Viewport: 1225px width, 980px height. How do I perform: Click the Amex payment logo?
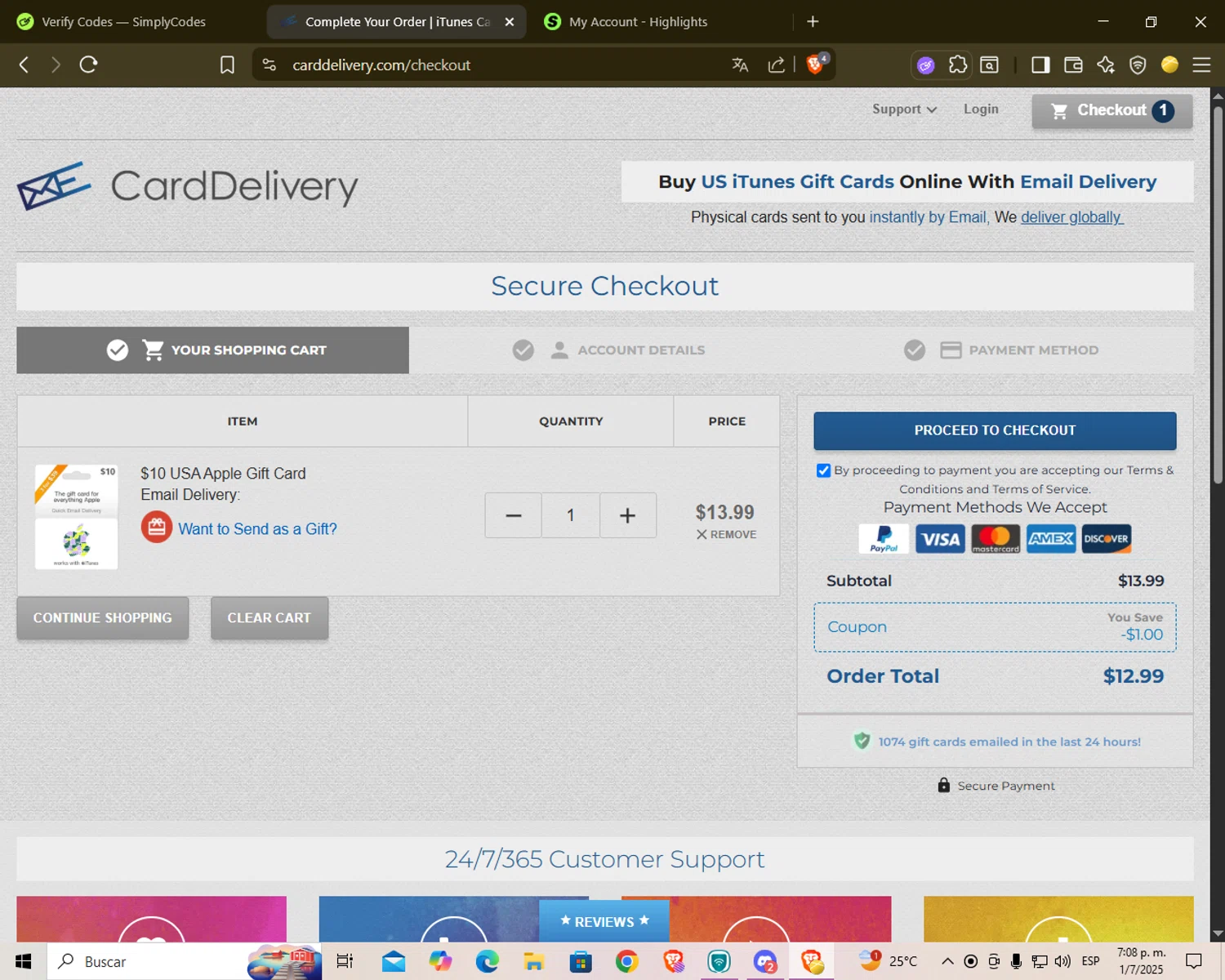pyautogui.click(x=1051, y=539)
